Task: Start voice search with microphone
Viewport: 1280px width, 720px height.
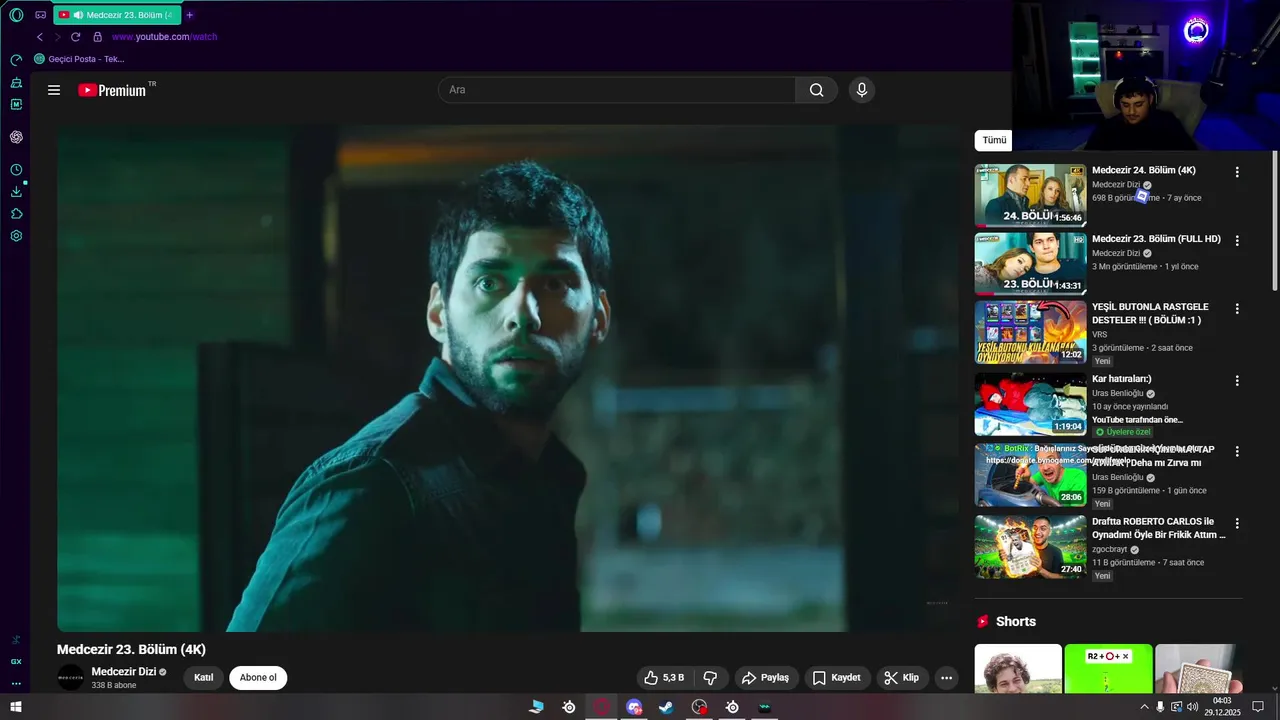Action: coord(862,90)
